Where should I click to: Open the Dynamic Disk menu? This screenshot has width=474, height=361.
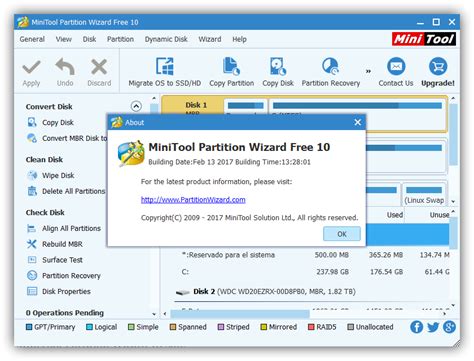(166, 39)
